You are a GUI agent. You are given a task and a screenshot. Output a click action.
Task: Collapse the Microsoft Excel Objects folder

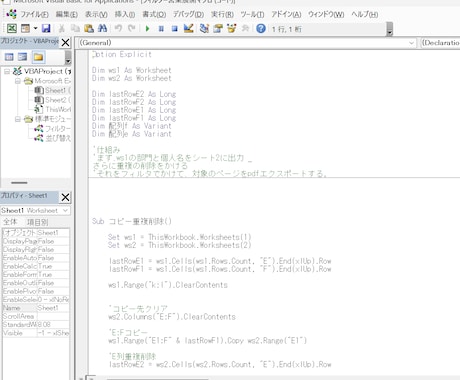[18, 81]
